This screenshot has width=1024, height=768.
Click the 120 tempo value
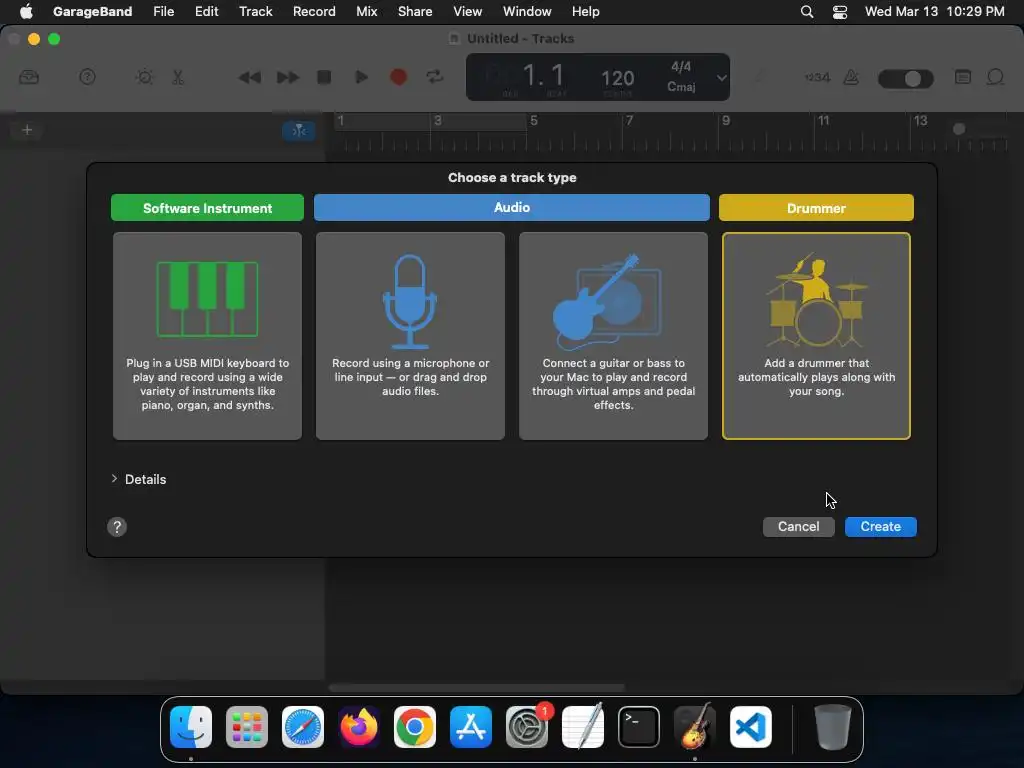[617, 78]
